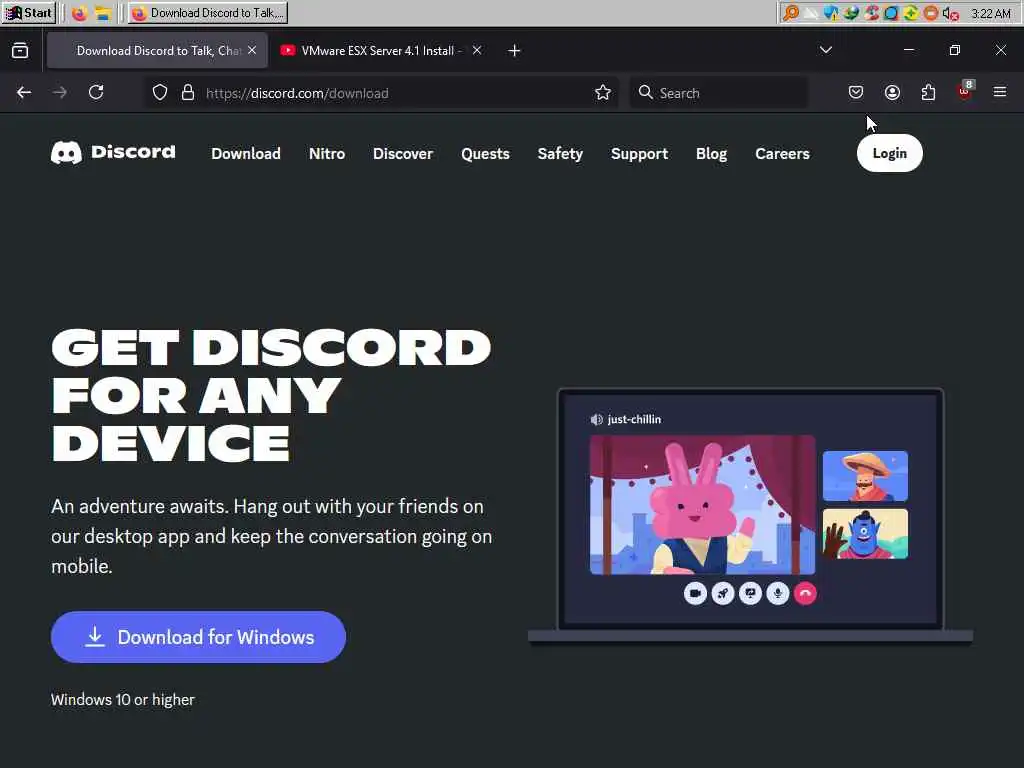This screenshot has height=768, width=1024.
Task: Open the Windows Start button
Action: pos(28,13)
